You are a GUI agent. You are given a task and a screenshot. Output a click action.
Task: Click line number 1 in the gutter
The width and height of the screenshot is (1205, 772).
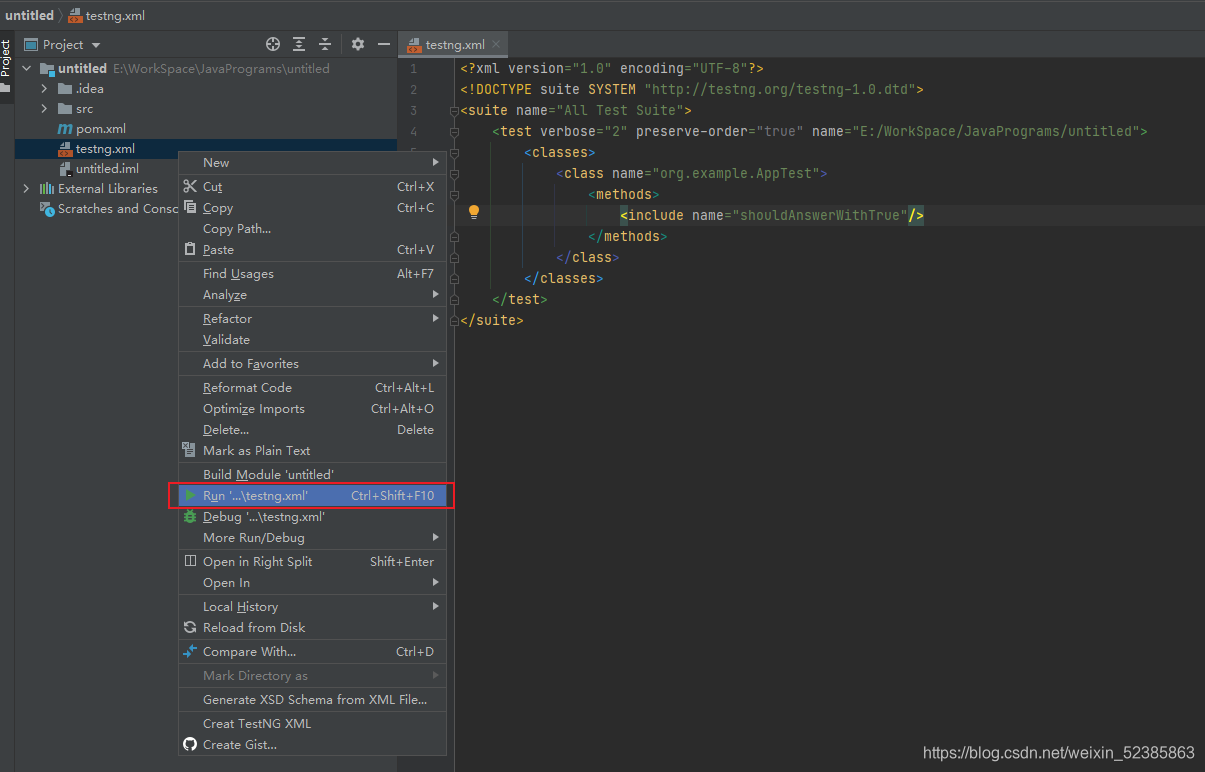point(414,68)
